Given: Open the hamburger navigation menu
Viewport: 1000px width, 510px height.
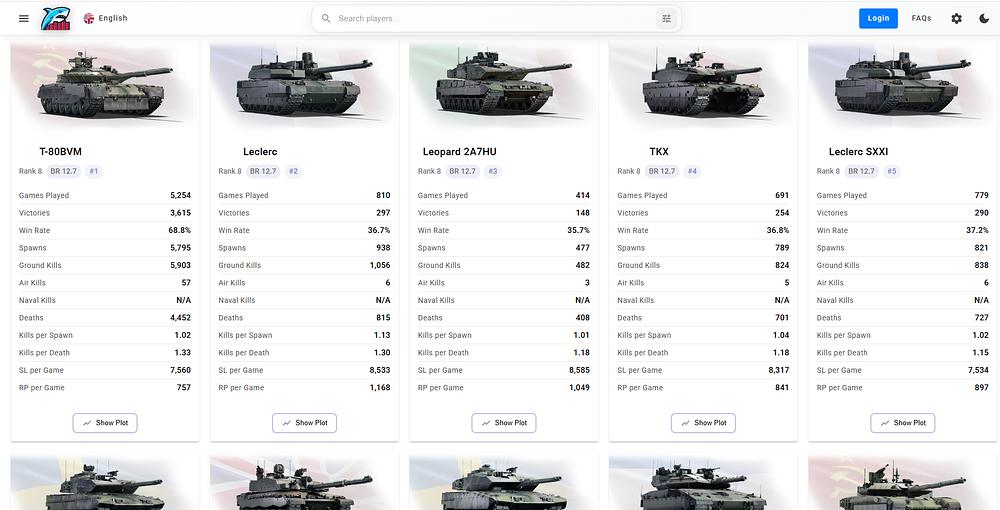Looking at the screenshot, I should pos(24,18).
